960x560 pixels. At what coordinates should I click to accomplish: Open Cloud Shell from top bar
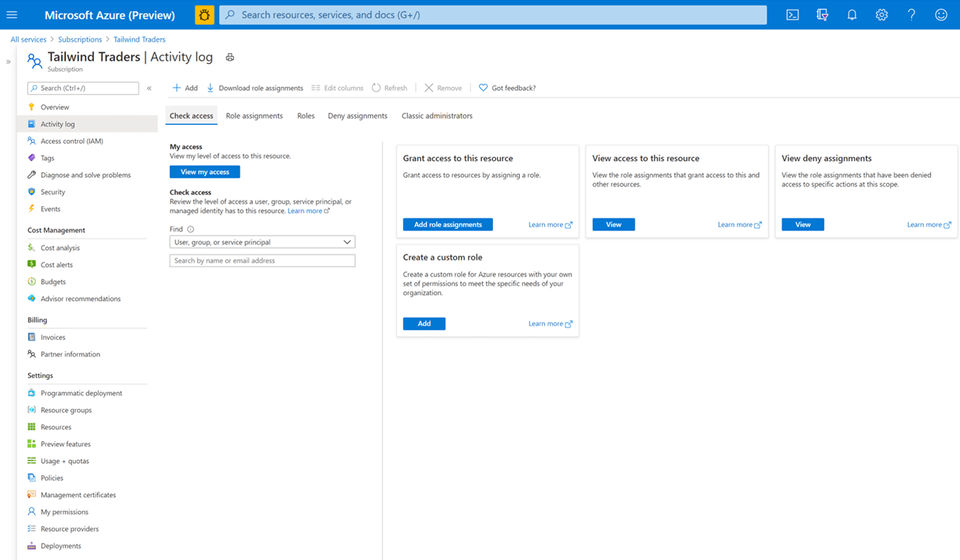(792, 15)
